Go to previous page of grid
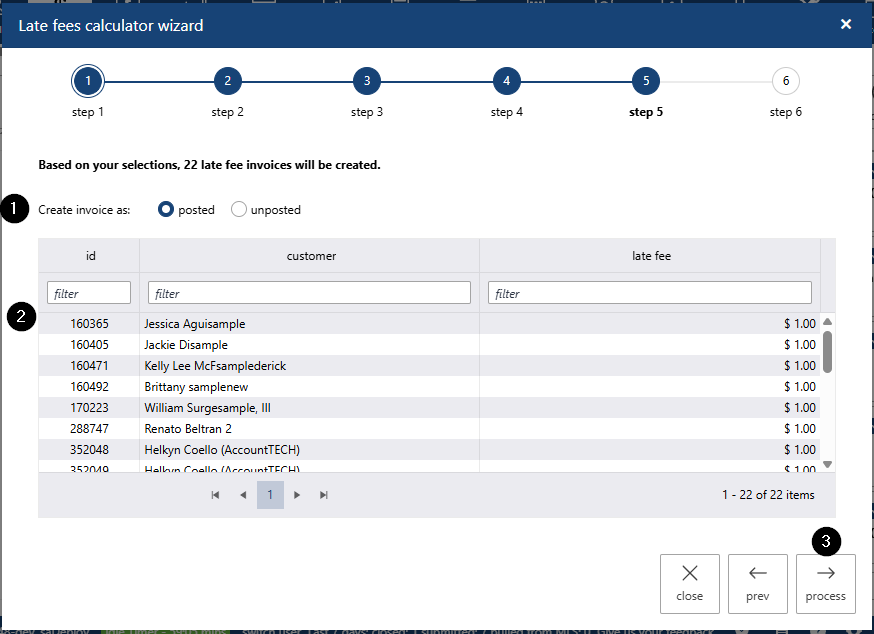Viewport: 874px width, 634px height. coord(243,495)
